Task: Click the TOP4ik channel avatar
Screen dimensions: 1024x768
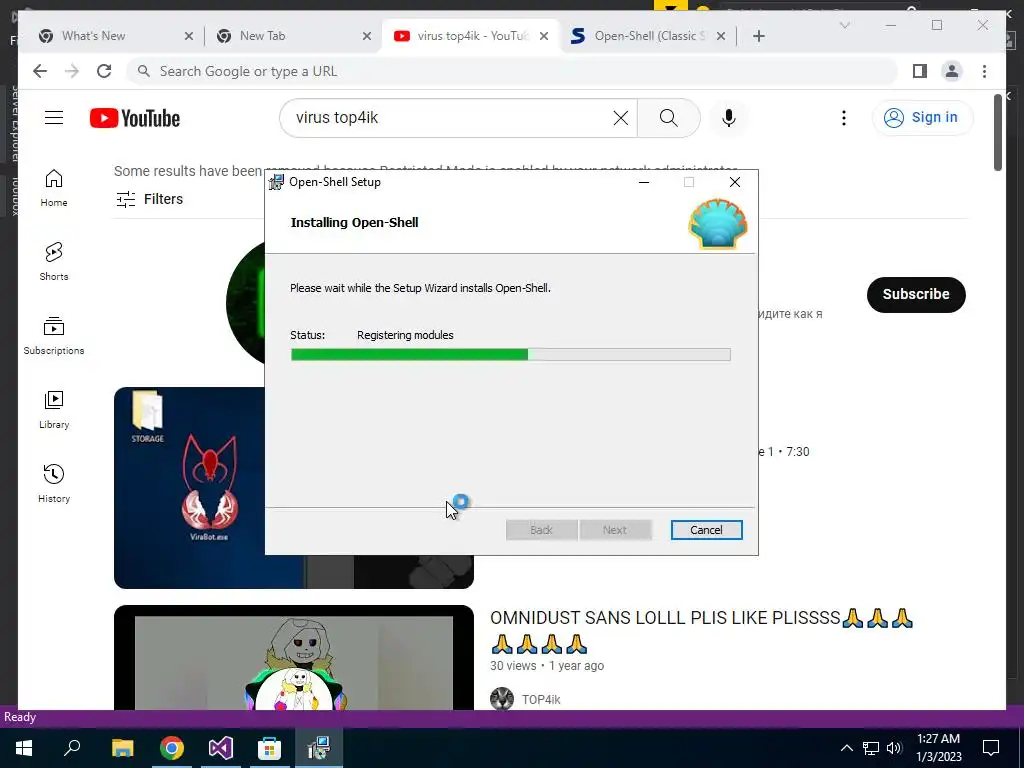Action: tap(502, 699)
